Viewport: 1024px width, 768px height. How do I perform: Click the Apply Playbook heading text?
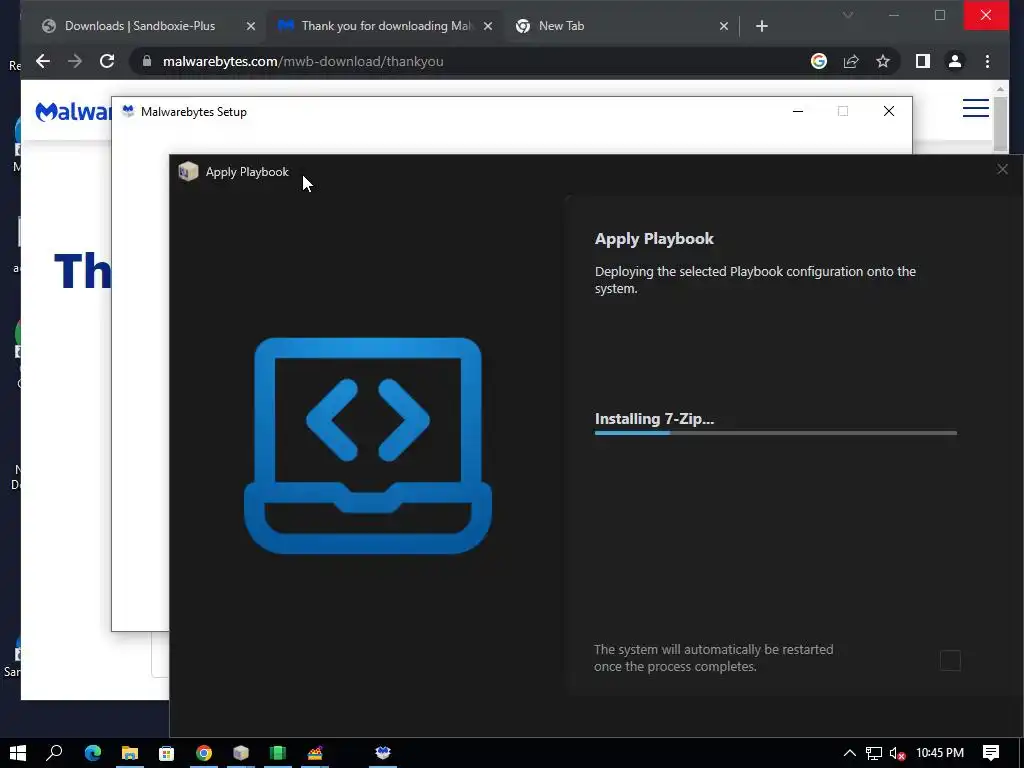tap(654, 239)
